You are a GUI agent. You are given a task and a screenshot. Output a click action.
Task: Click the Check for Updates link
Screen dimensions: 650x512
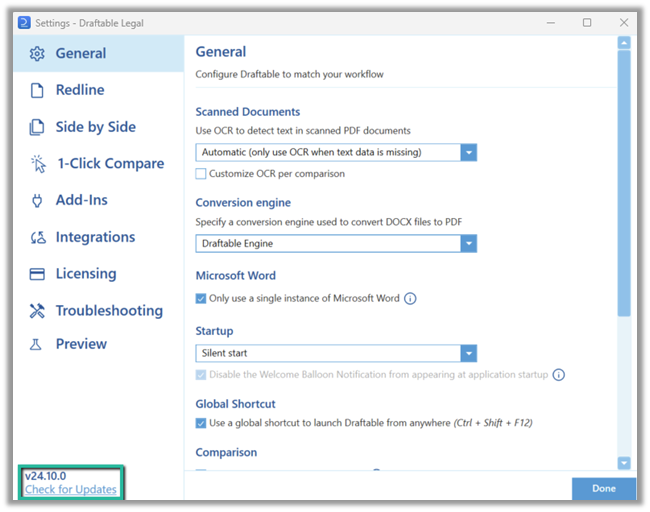coord(70,490)
